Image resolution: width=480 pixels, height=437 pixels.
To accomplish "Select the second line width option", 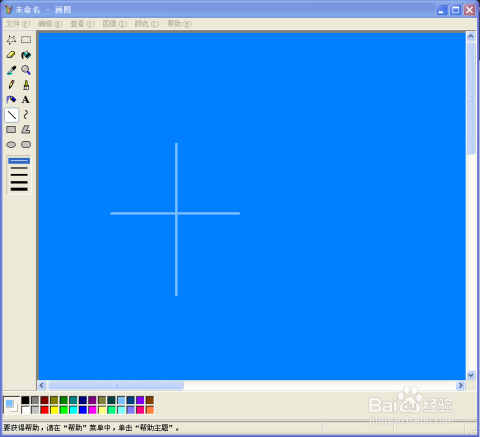I will coord(19,168).
